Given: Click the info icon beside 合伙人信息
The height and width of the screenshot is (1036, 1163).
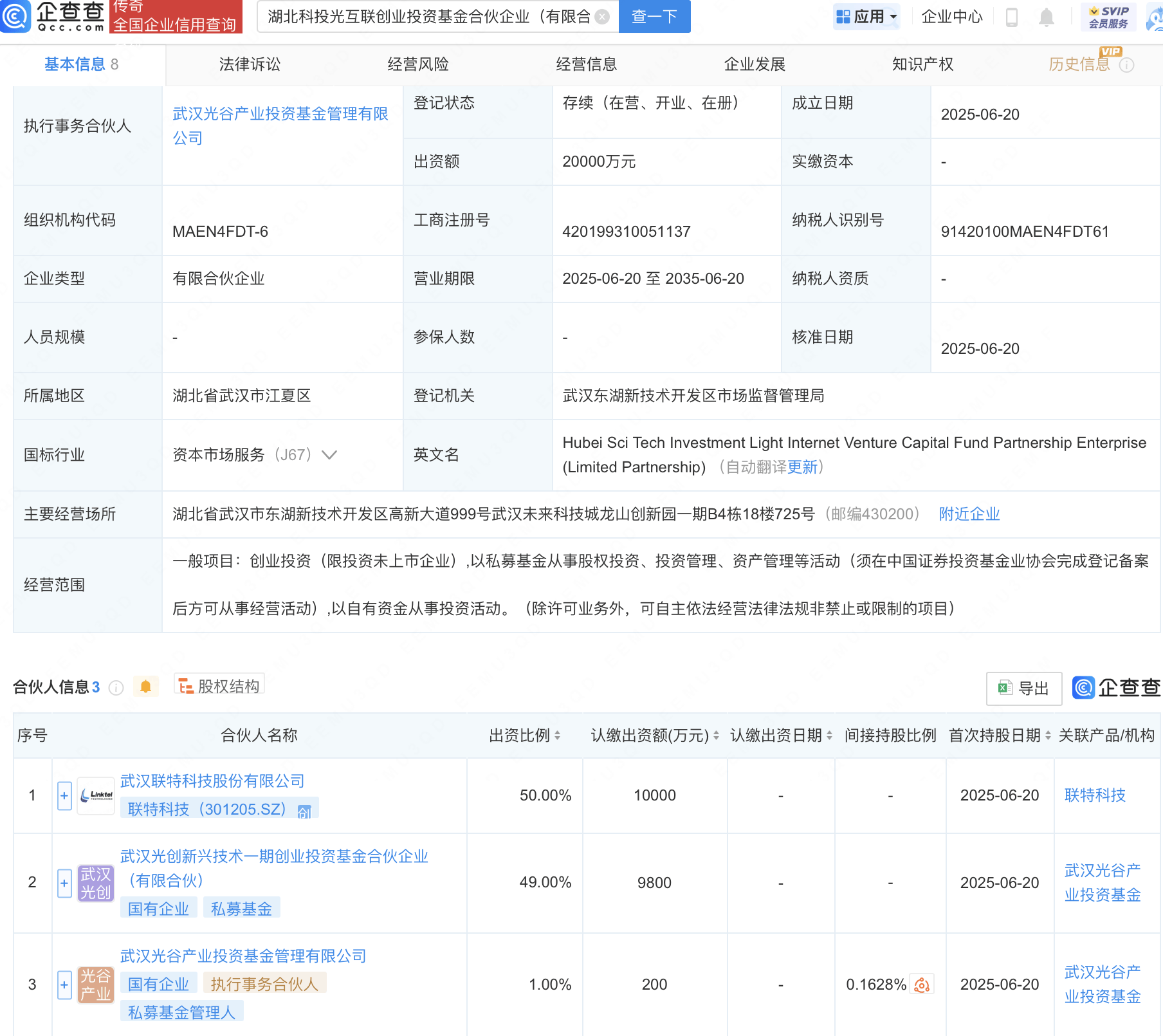Looking at the screenshot, I should 116,688.
